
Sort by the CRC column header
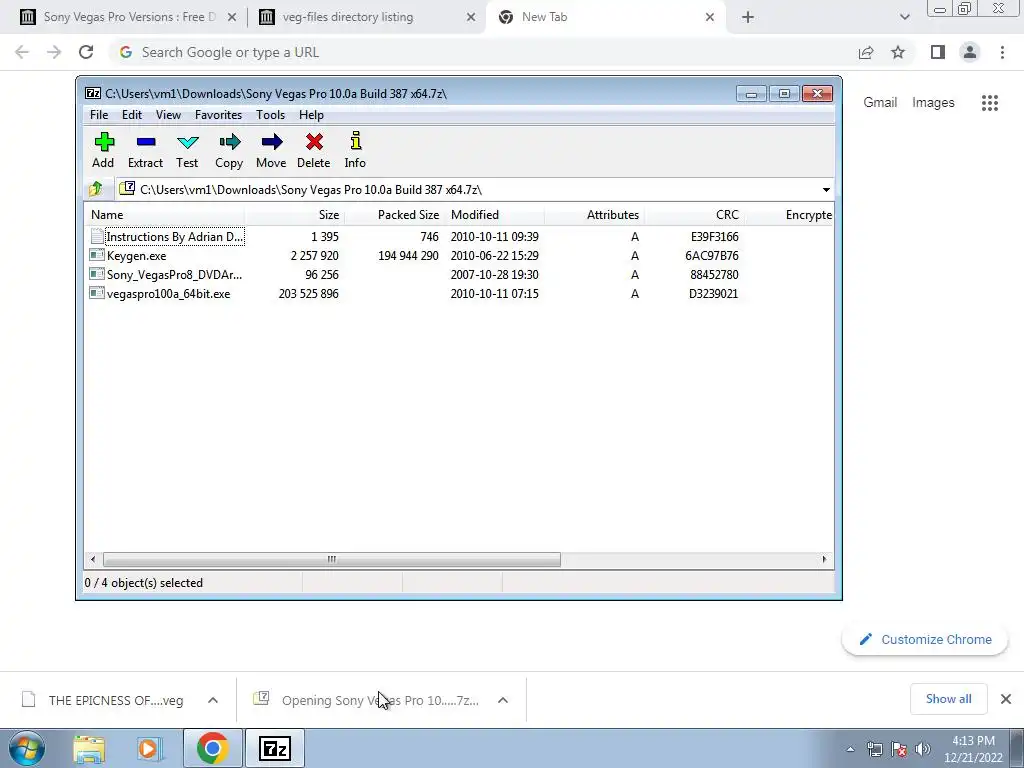(694, 215)
